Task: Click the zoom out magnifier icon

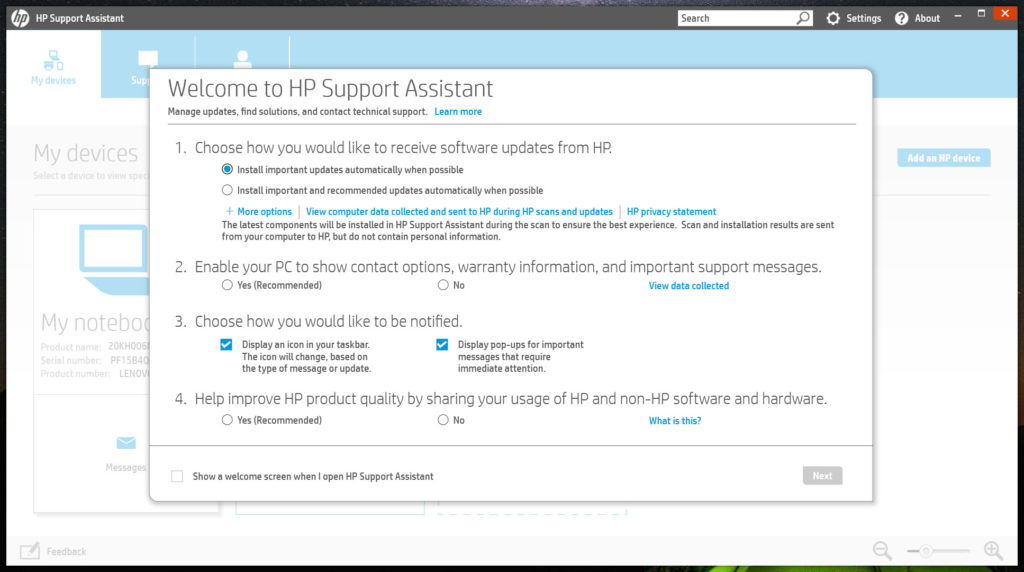Action: tap(882, 550)
